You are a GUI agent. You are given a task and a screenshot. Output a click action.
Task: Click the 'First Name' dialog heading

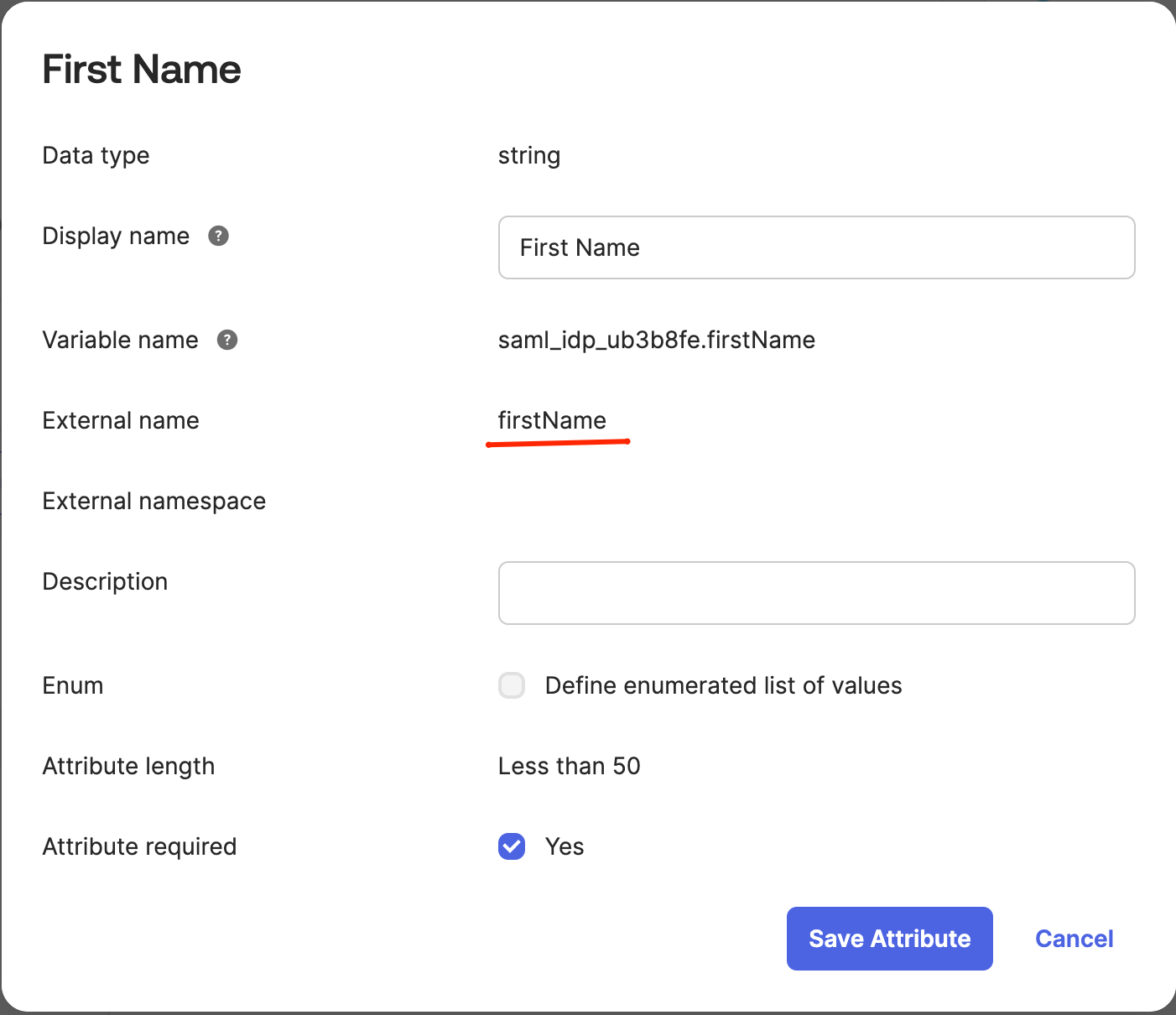(x=142, y=69)
